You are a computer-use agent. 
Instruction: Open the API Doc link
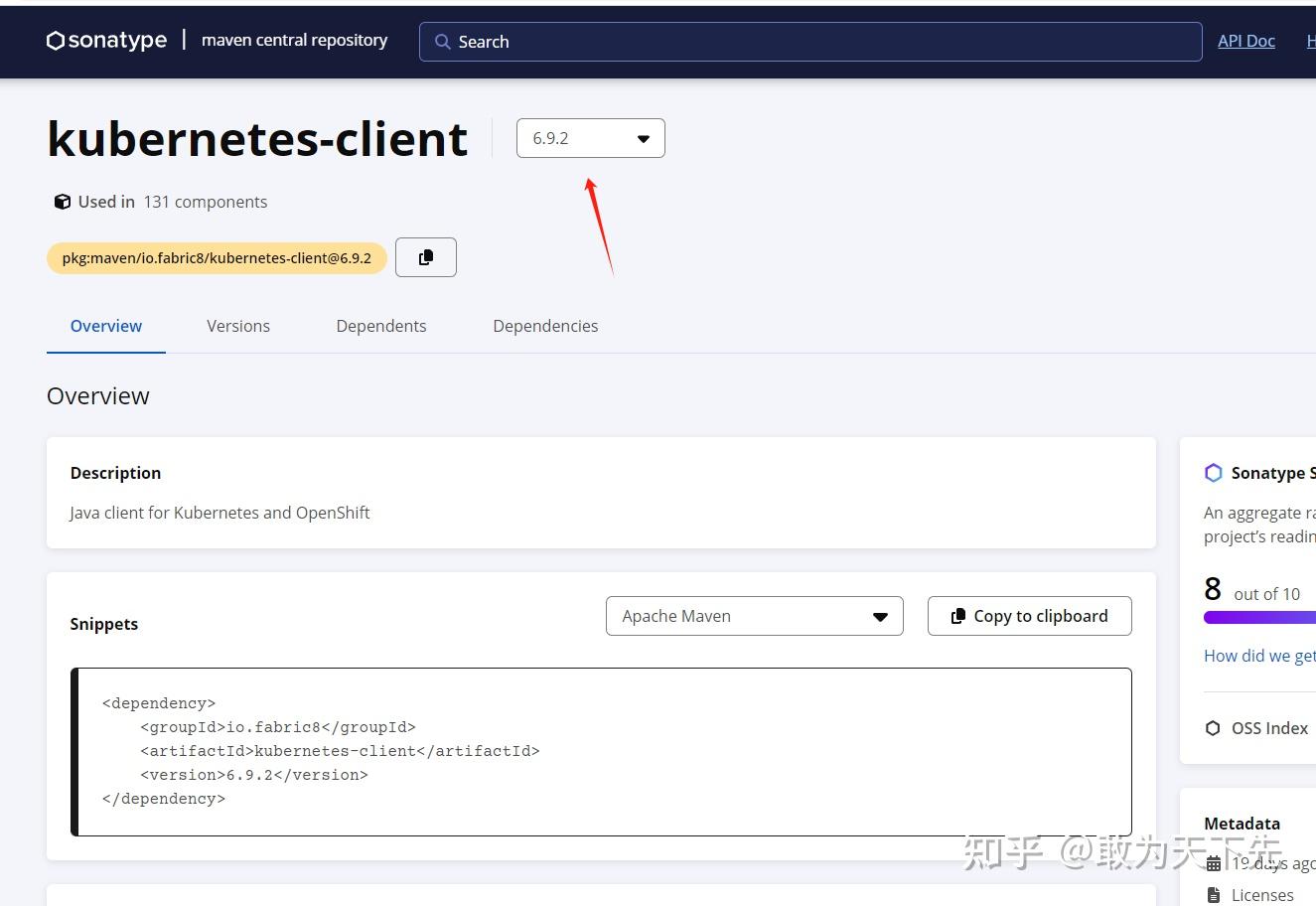coord(1246,41)
